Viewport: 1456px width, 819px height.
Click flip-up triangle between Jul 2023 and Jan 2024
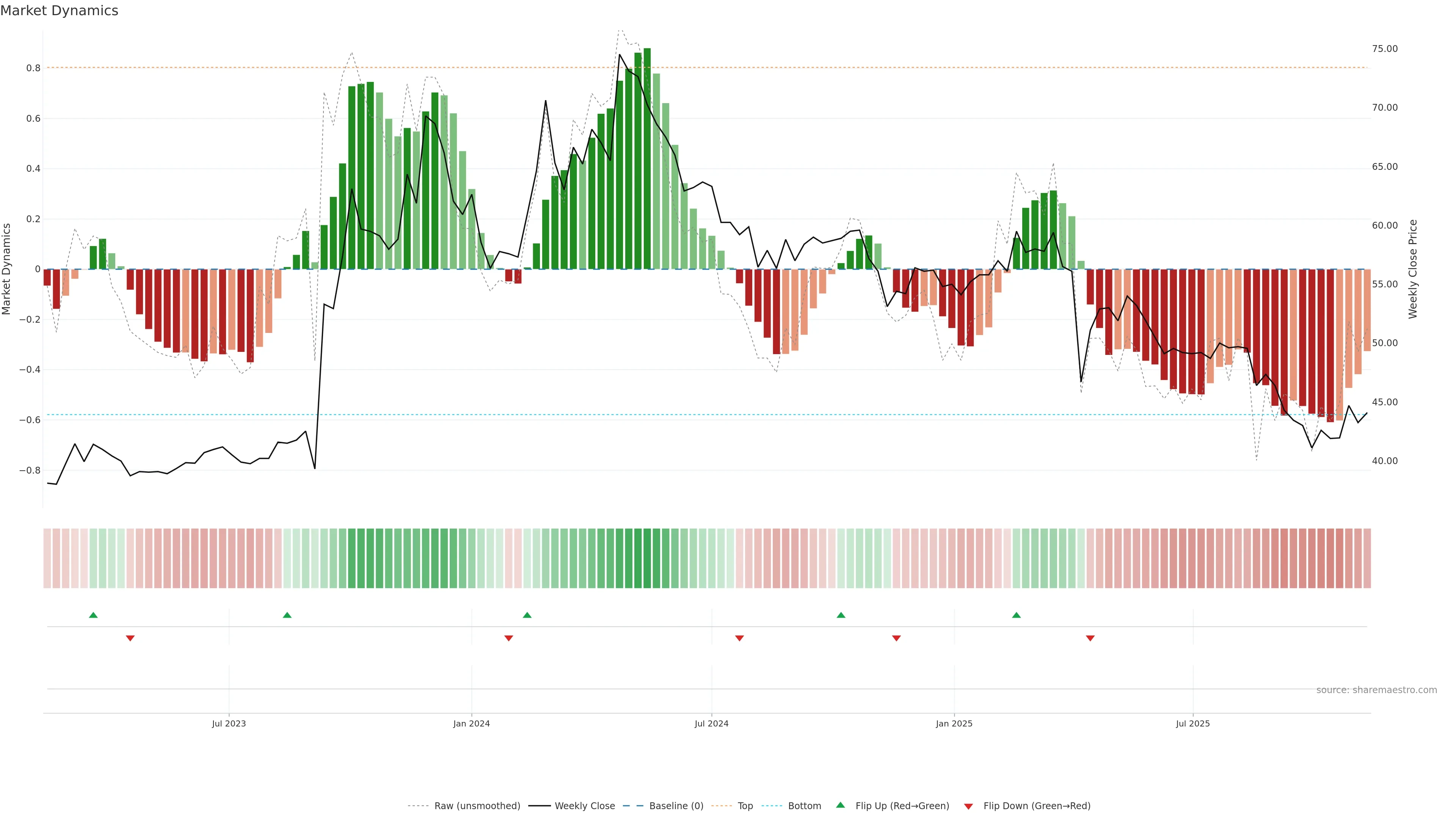pyautogui.click(x=287, y=615)
